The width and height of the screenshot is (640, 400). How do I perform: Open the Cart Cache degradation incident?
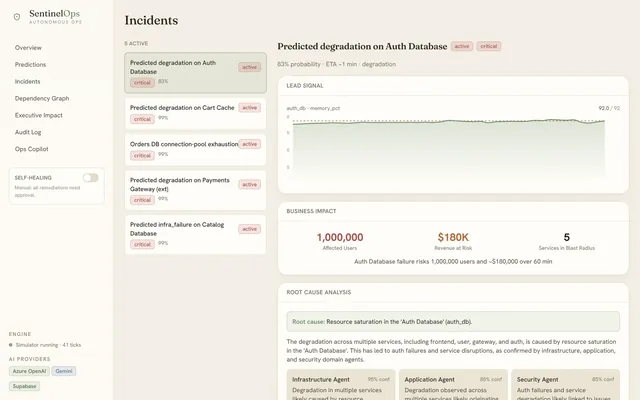point(196,113)
